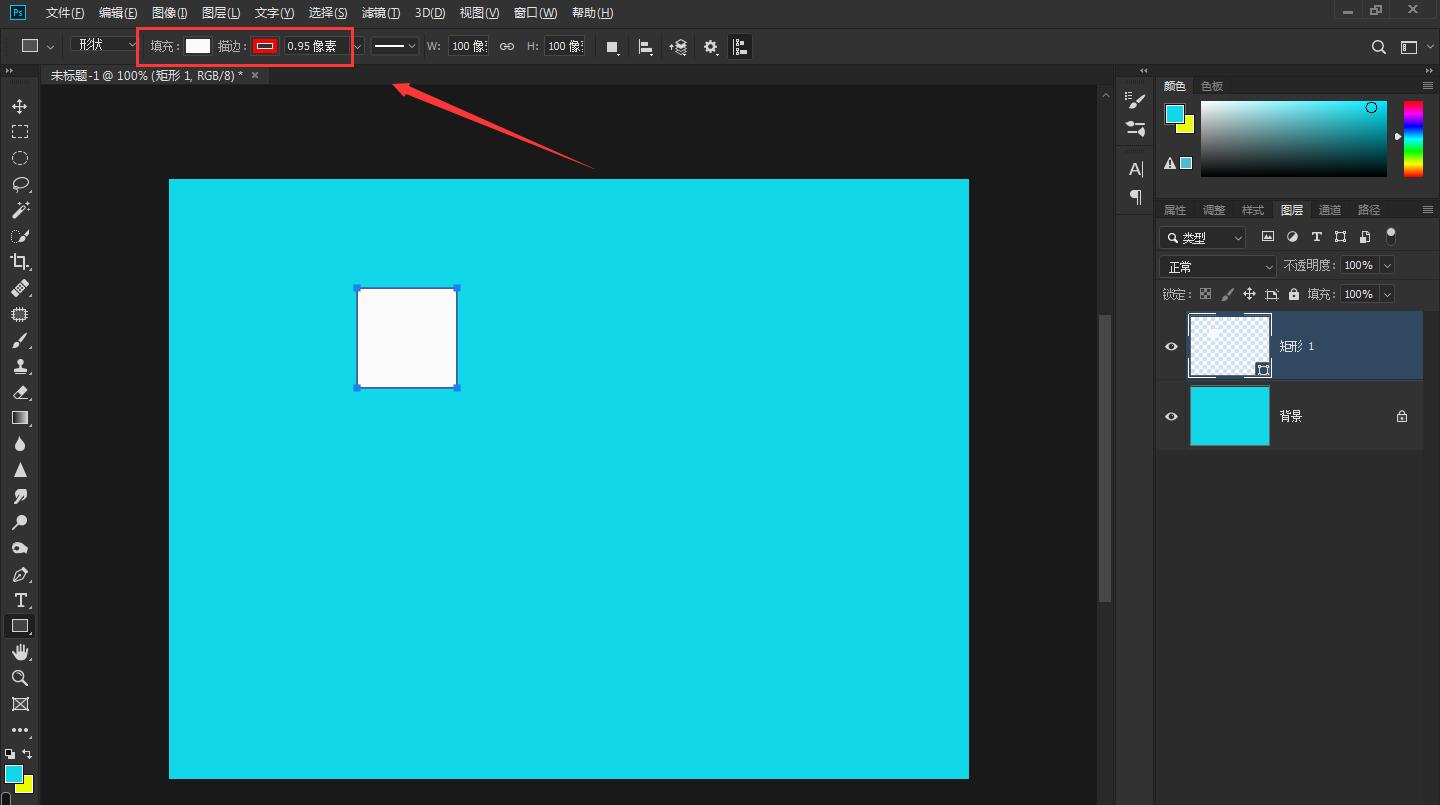Select the Eraser tool
Screen dimensions: 1440x805
pos(19,392)
